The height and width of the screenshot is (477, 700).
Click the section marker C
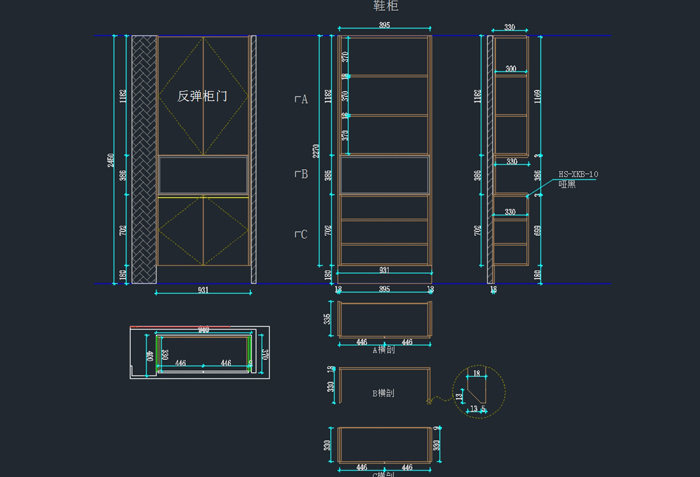point(300,234)
